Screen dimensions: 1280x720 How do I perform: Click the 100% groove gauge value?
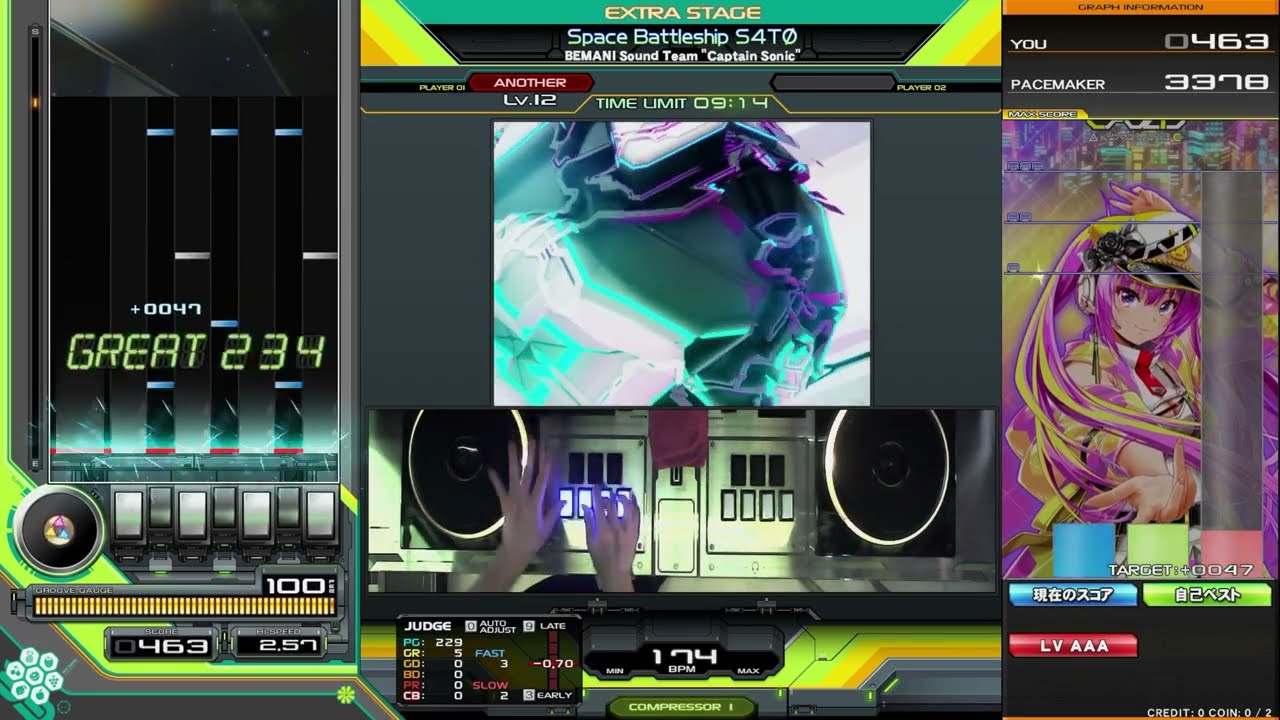(298, 585)
